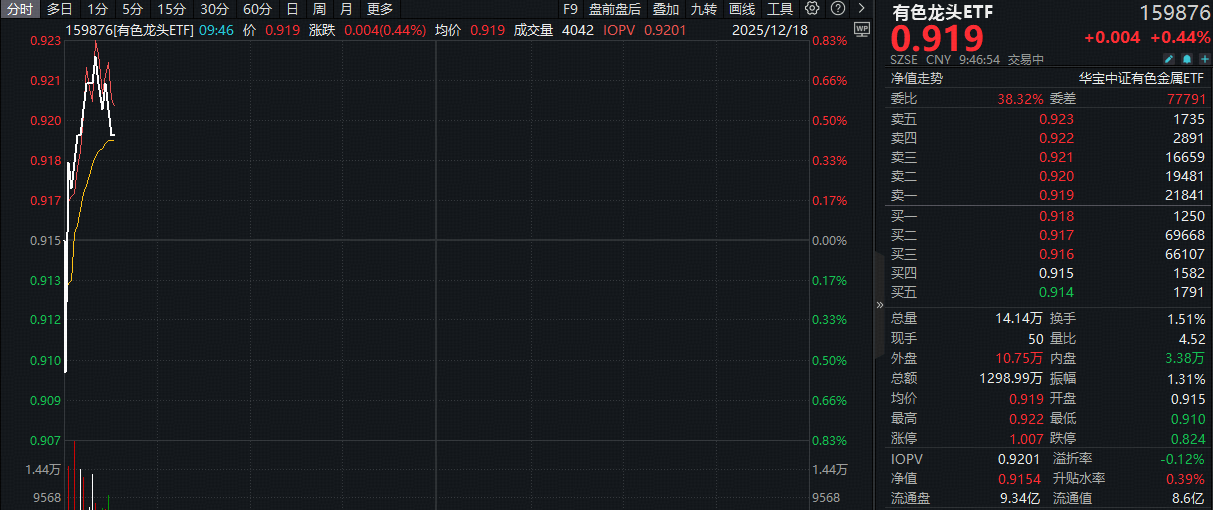This screenshot has width=1213, height=510.
Task: Collapse the side panel with double-arrow handle
Action: point(880,304)
